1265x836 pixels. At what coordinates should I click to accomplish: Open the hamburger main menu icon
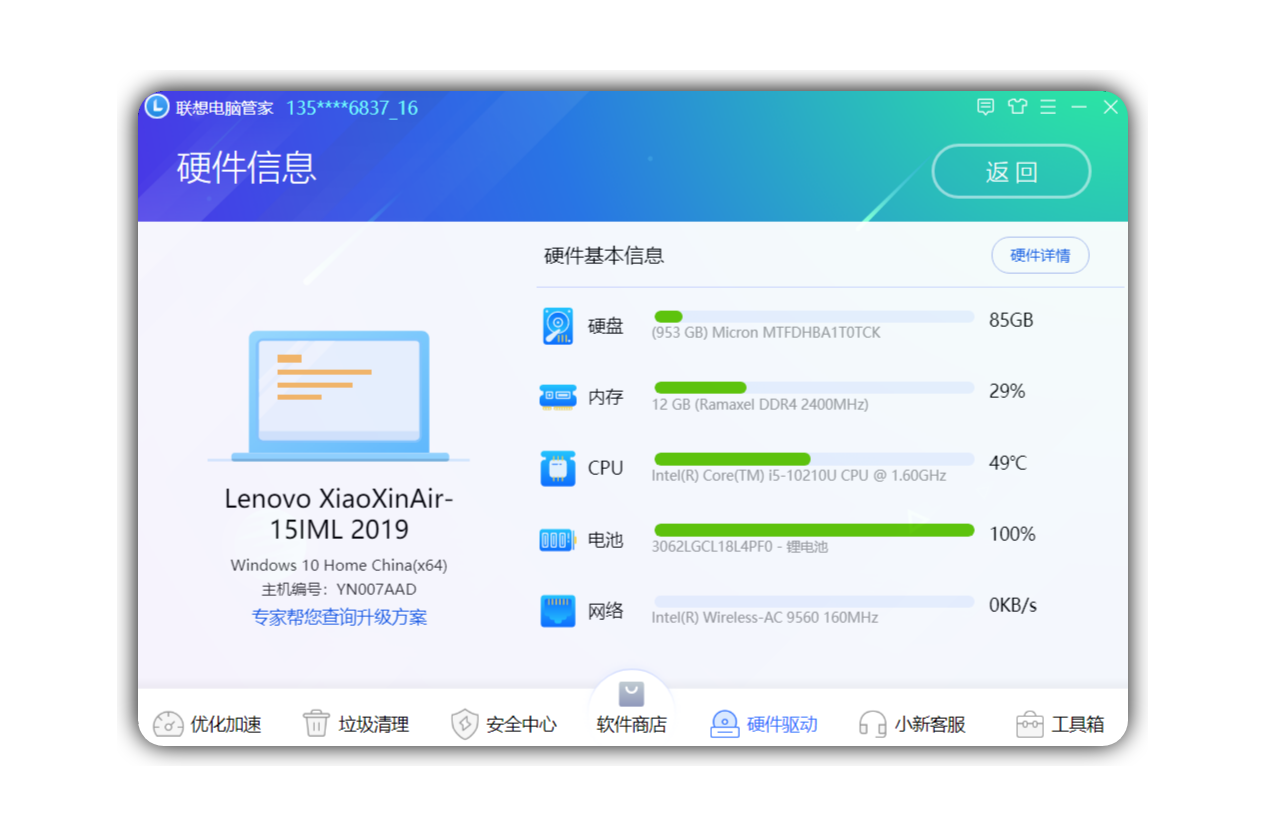[1048, 106]
